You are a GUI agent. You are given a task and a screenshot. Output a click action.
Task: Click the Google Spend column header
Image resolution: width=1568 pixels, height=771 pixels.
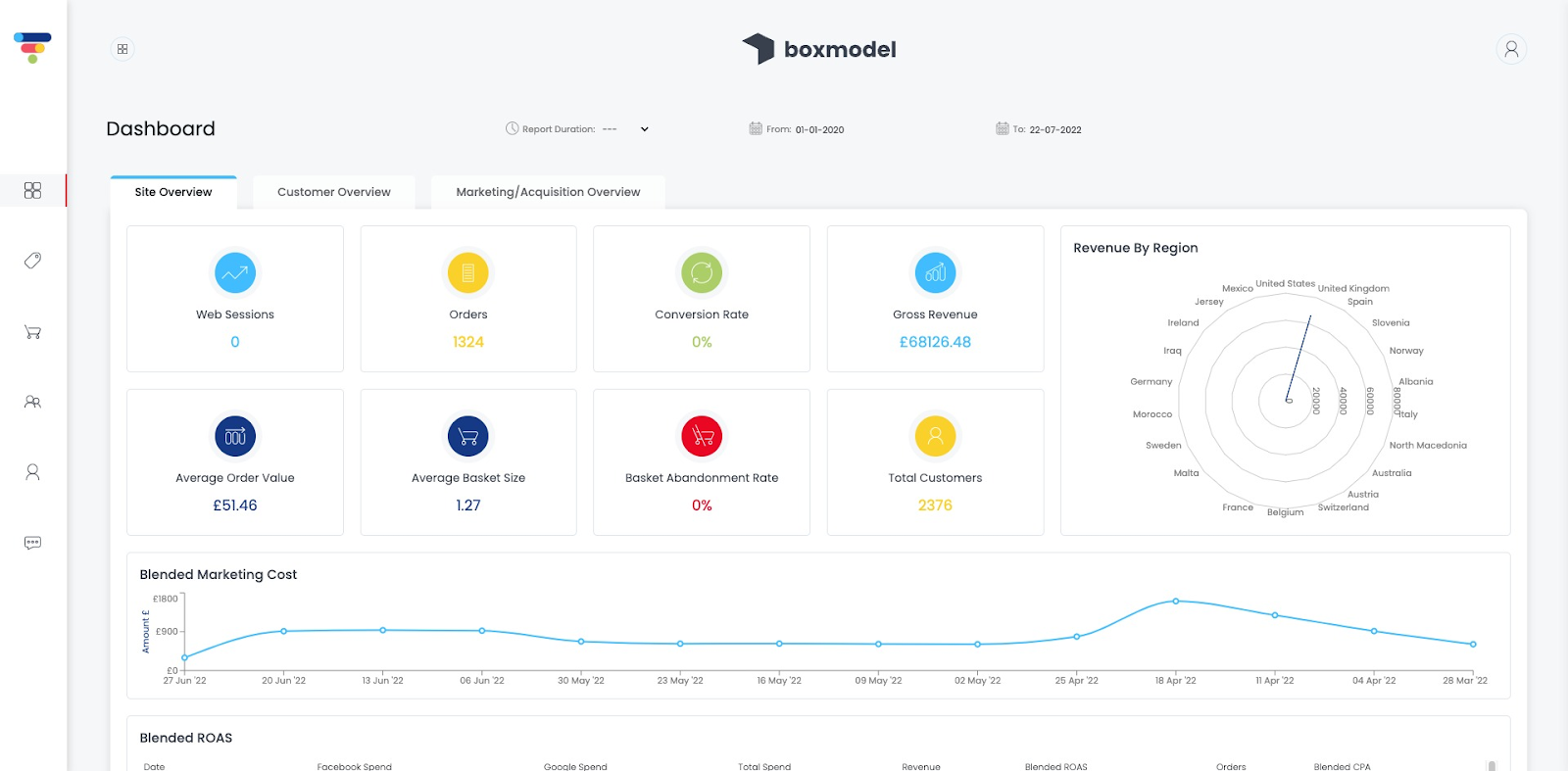575,766
